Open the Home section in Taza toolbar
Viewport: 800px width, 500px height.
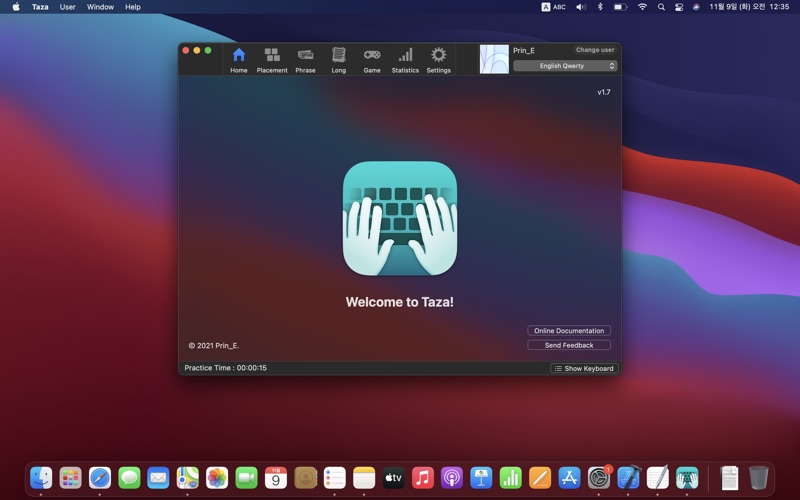(238, 60)
